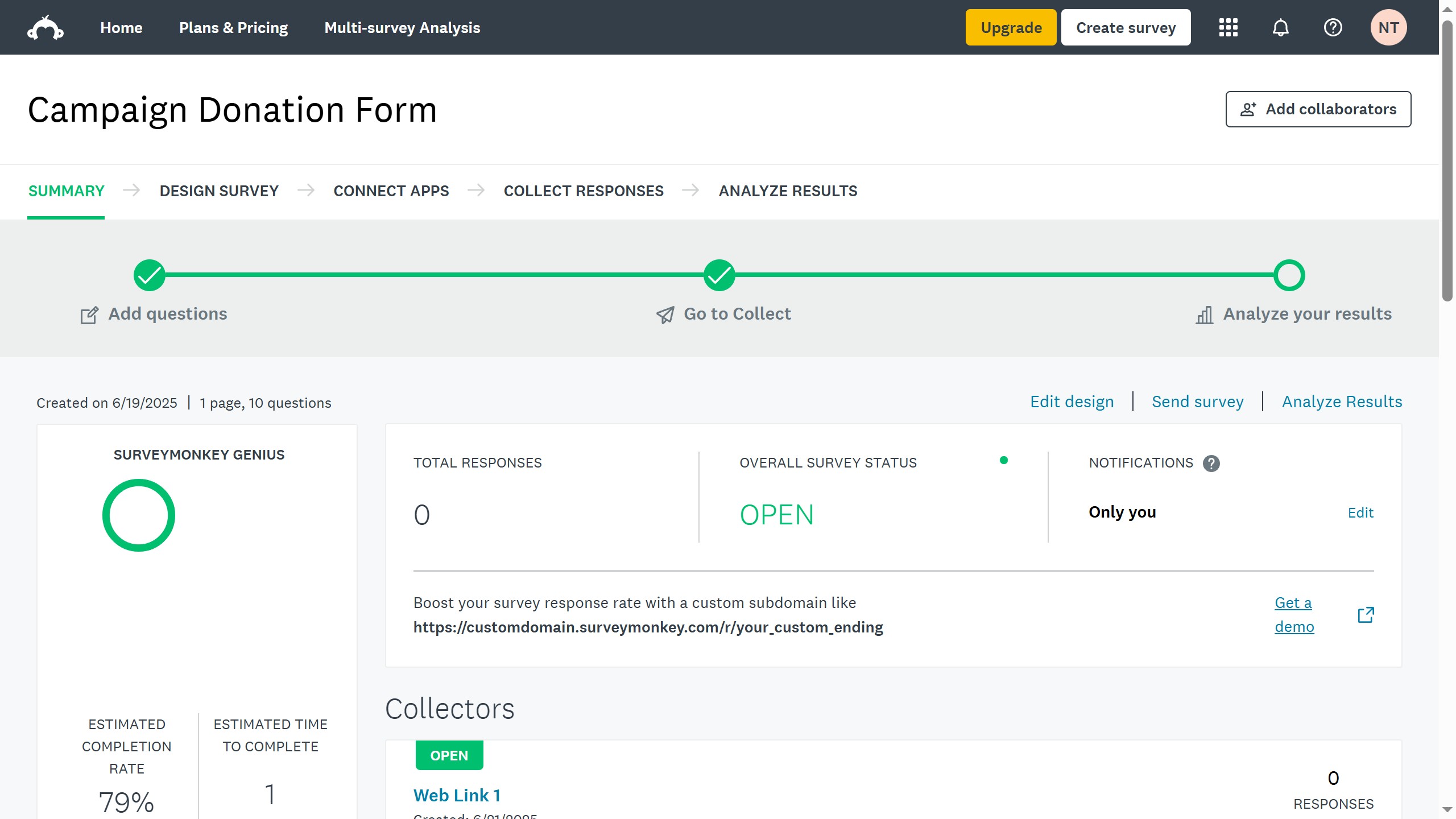Click Add collaborators button

point(1318,109)
